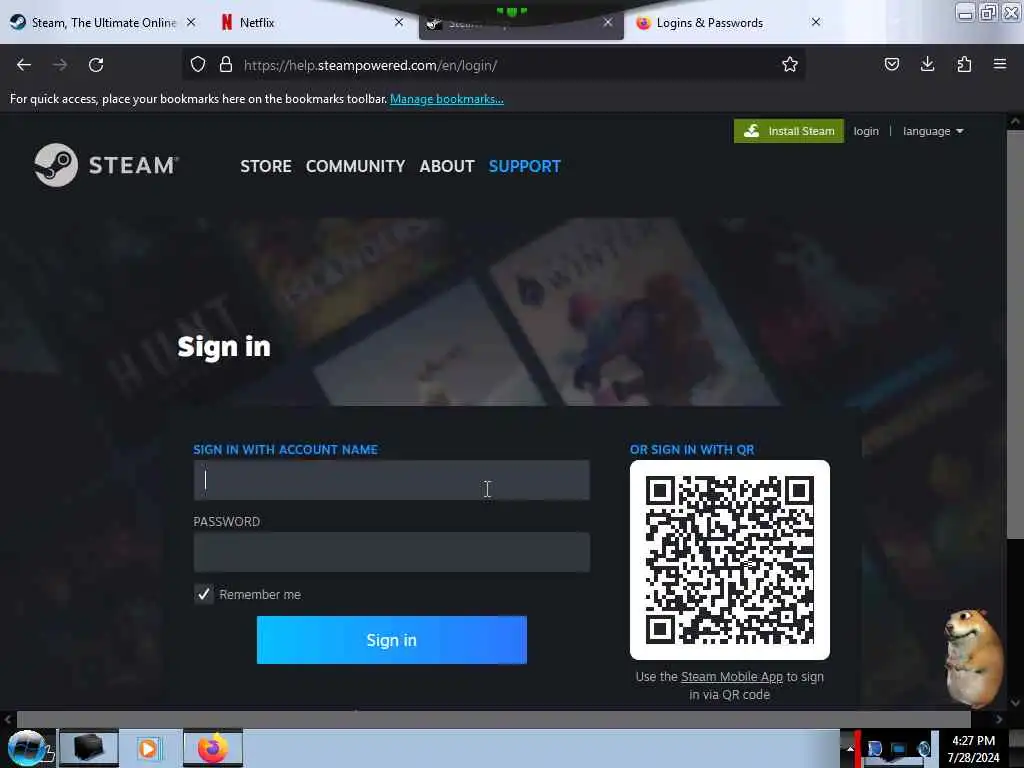Go back to the previous page

click(x=24, y=65)
